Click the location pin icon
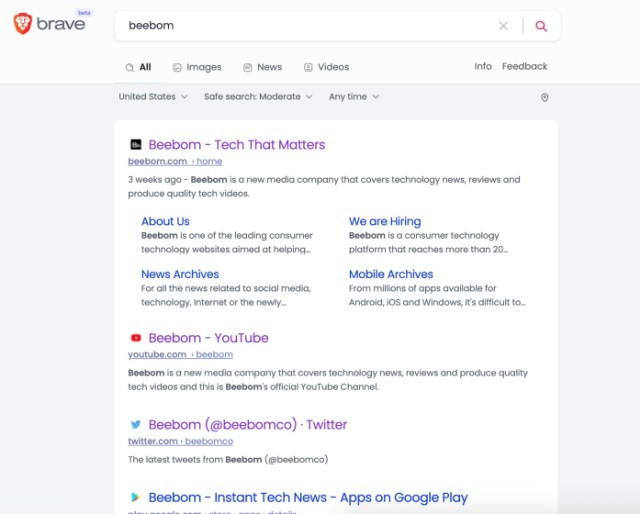Viewport: 640px width, 514px height. 544,97
